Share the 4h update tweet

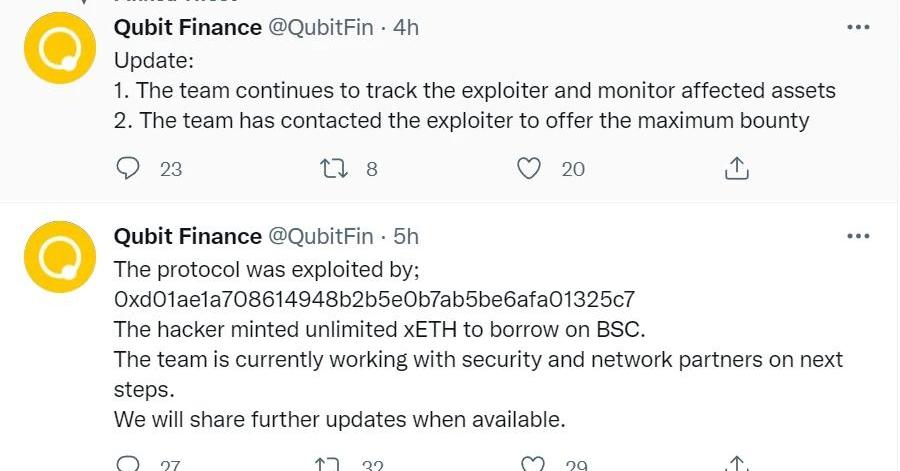(736, 169)
